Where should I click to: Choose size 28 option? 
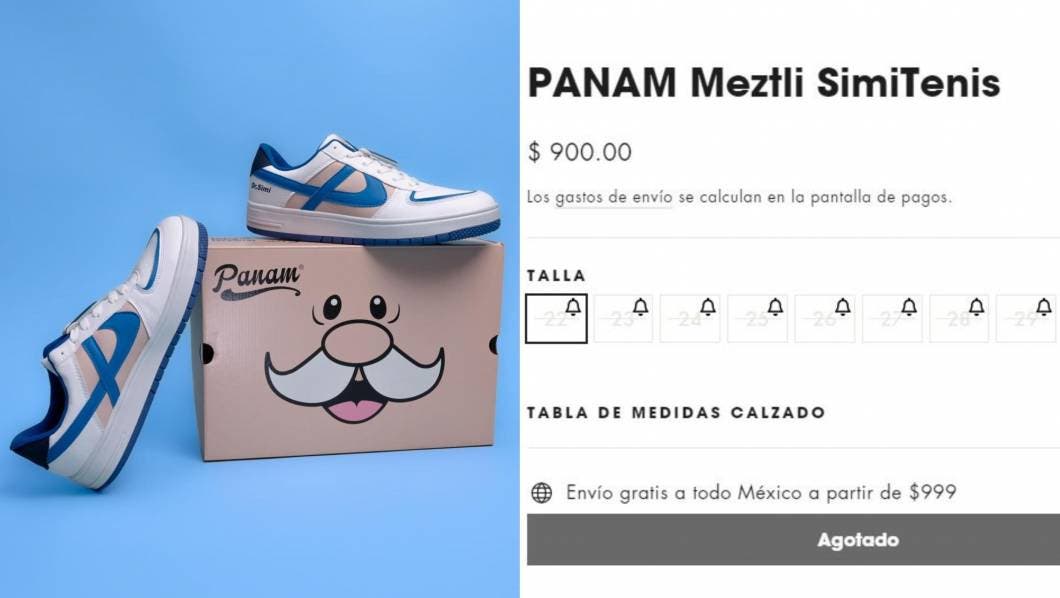point(959,318)
